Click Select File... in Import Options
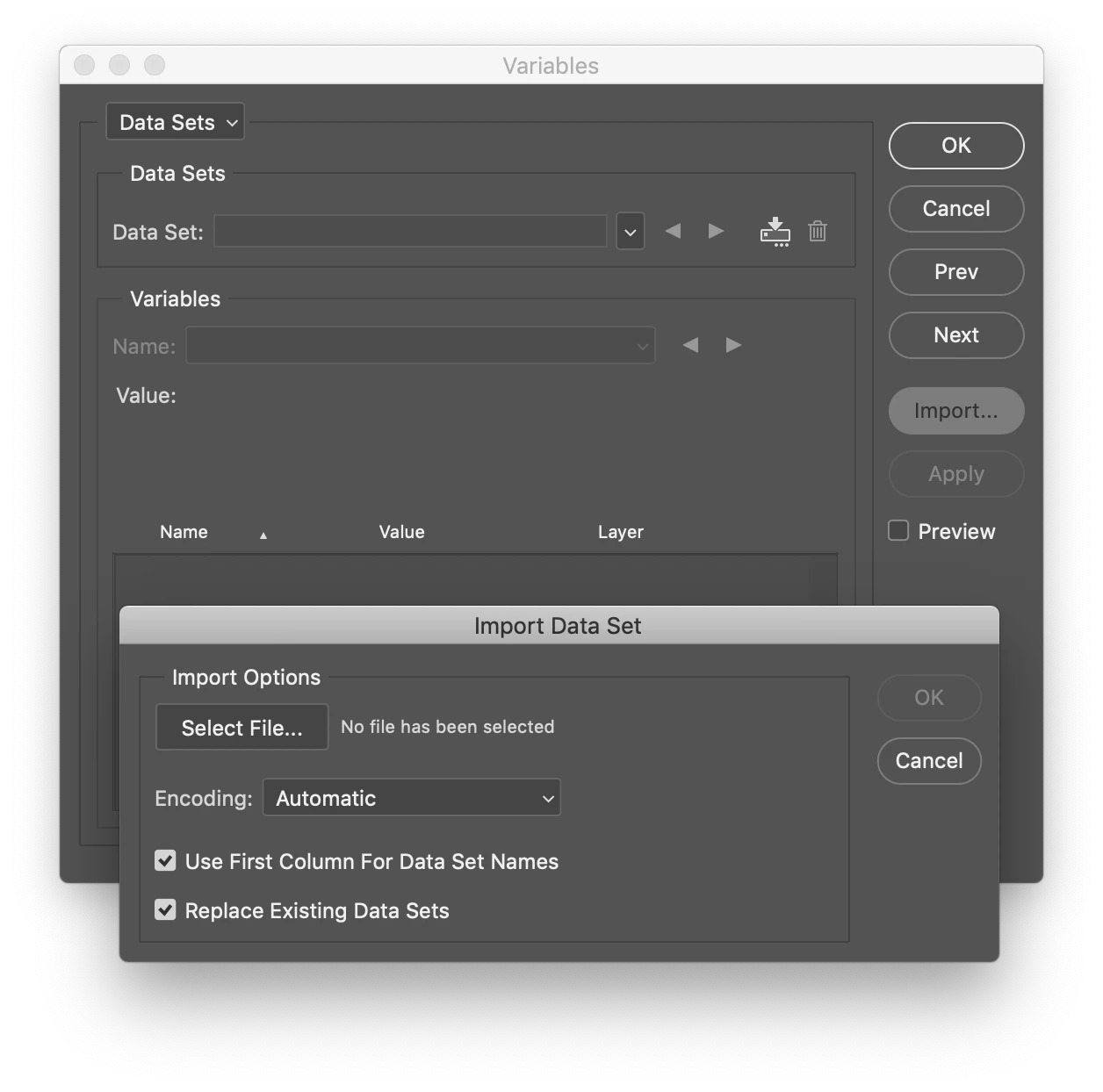This screenshot has width=1103, height=1092. pyautogui.click(x=242, y=727)
